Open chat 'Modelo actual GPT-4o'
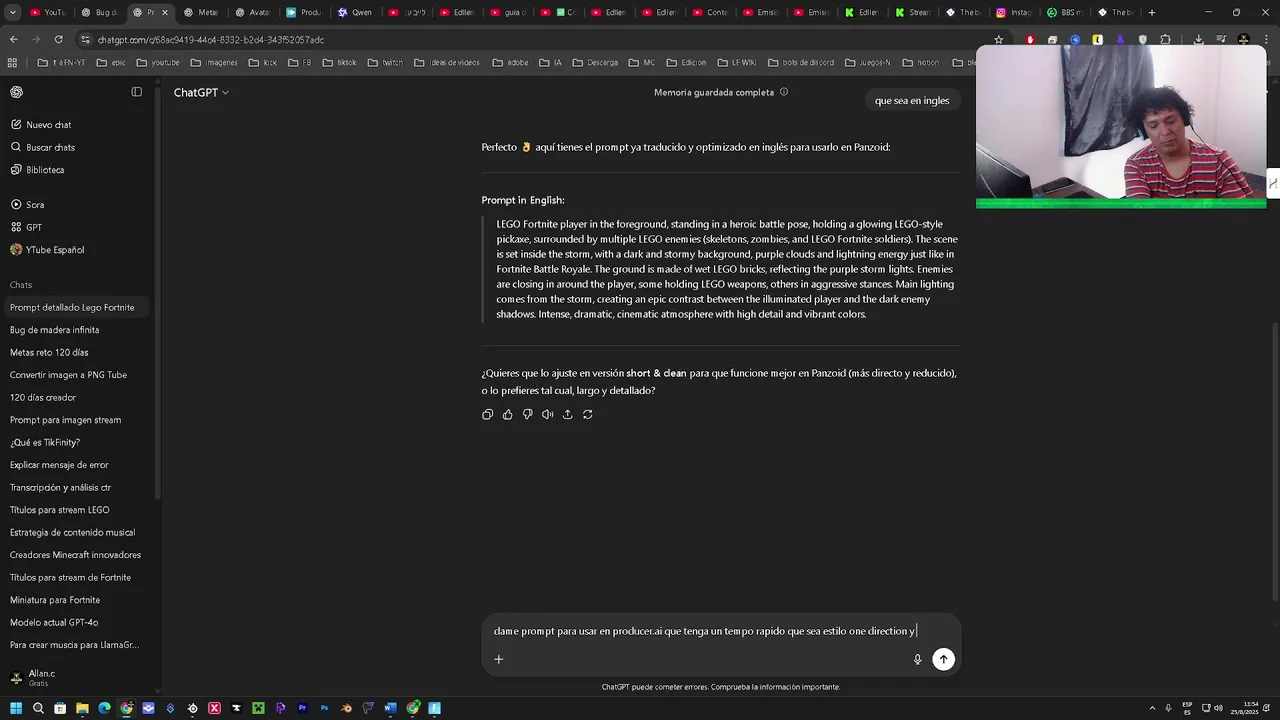 [75, 622]
